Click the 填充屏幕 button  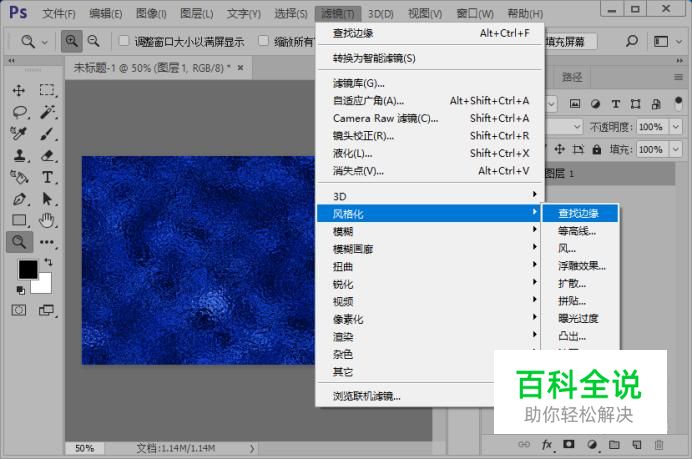coord(570,42)
